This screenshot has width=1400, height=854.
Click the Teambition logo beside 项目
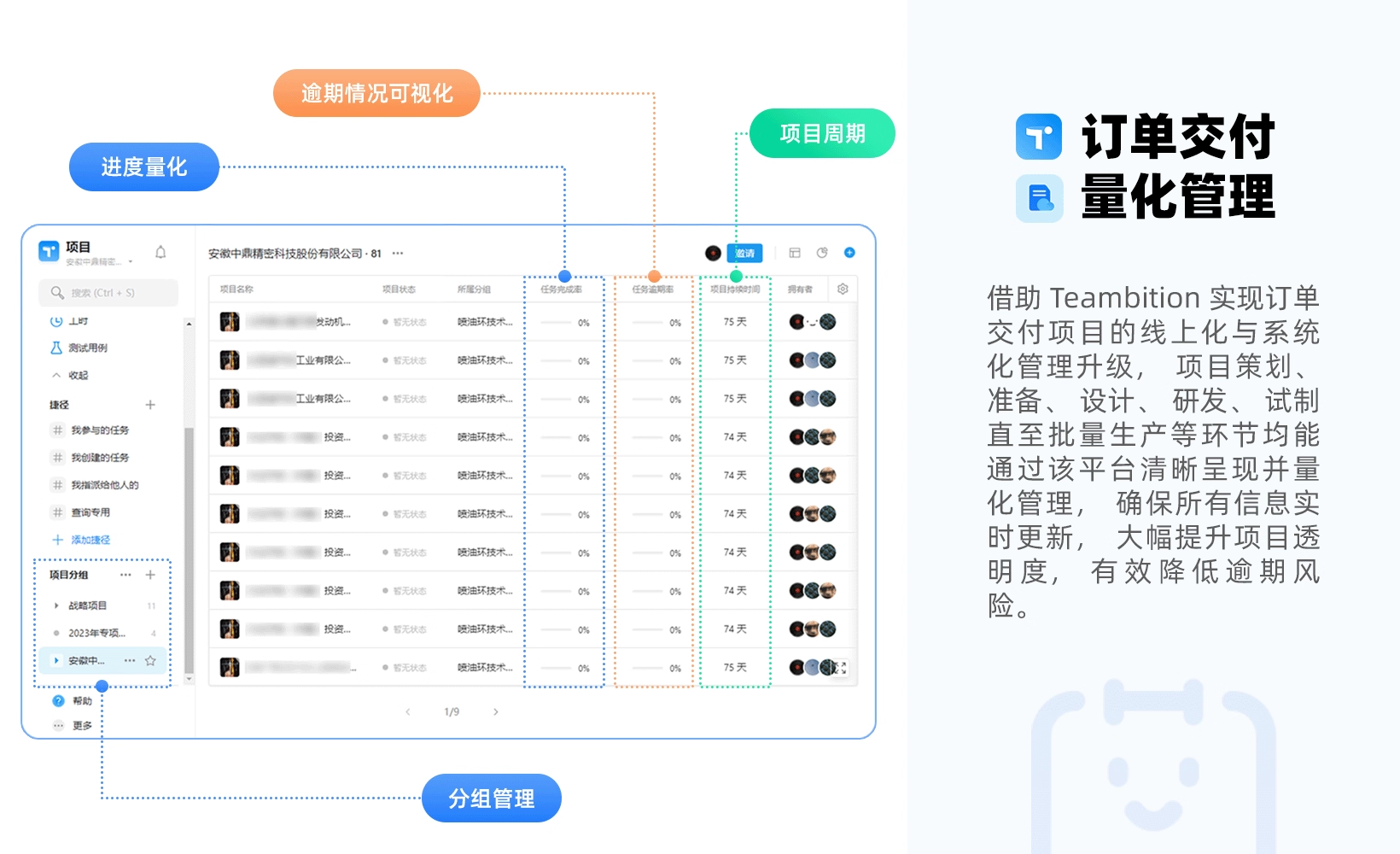click(49, 251)
